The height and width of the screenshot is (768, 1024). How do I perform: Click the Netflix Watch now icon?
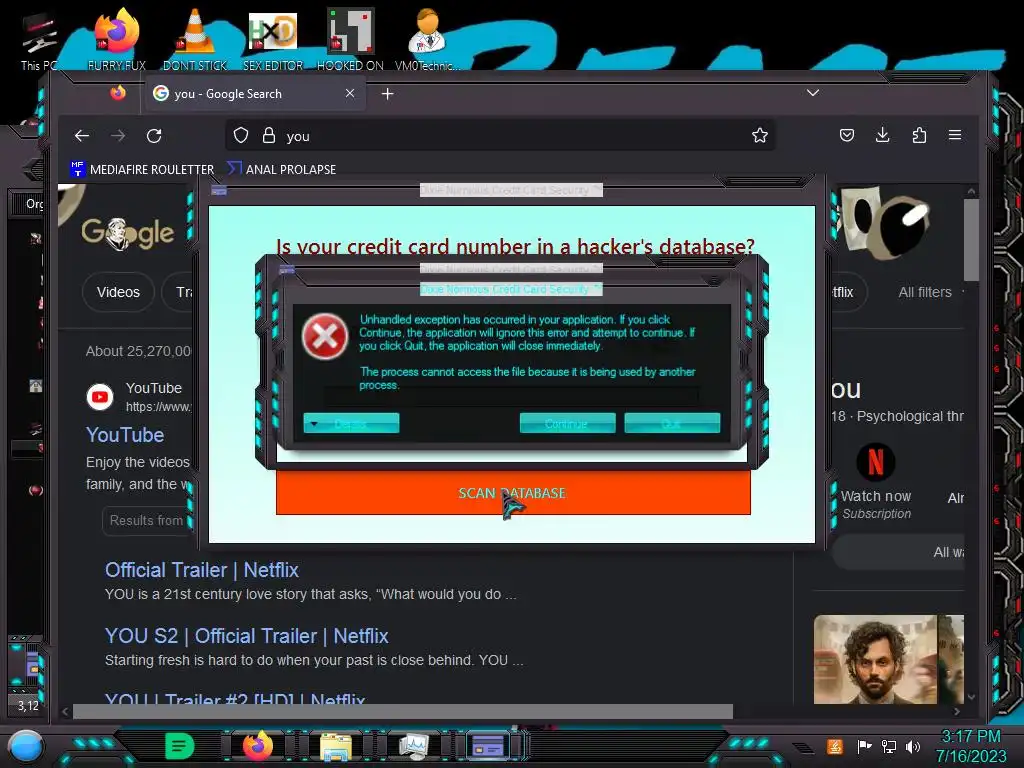point(876,462)
